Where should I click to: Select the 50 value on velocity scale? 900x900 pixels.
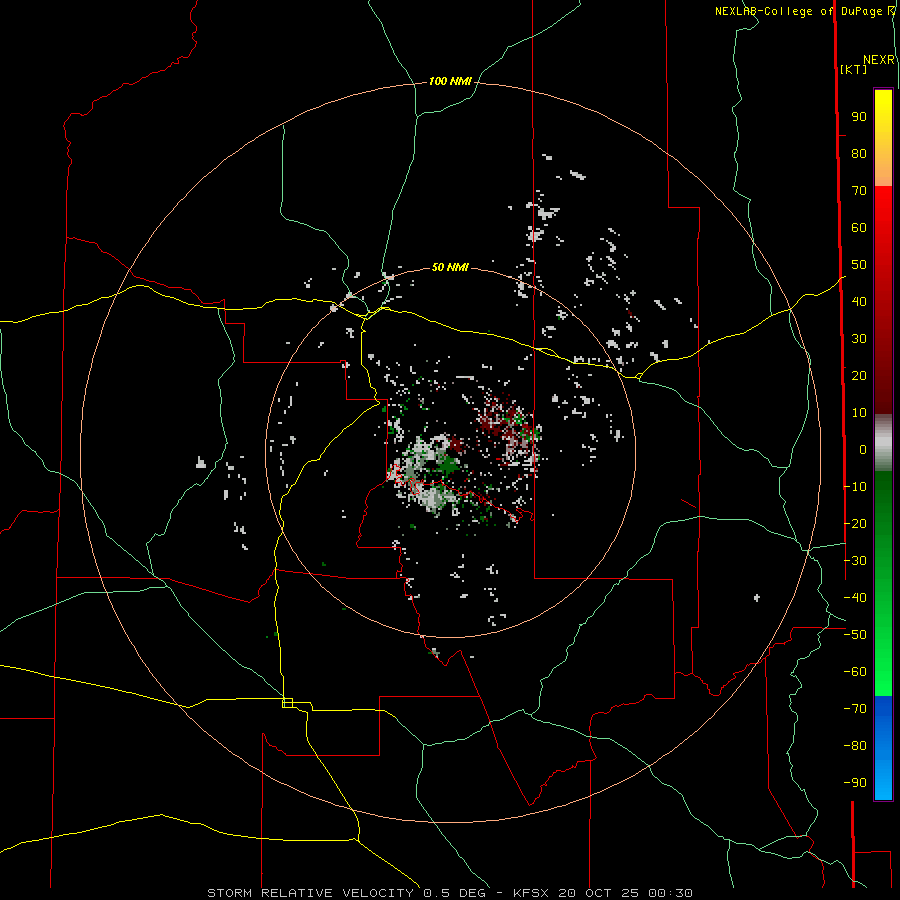point(859,265)
